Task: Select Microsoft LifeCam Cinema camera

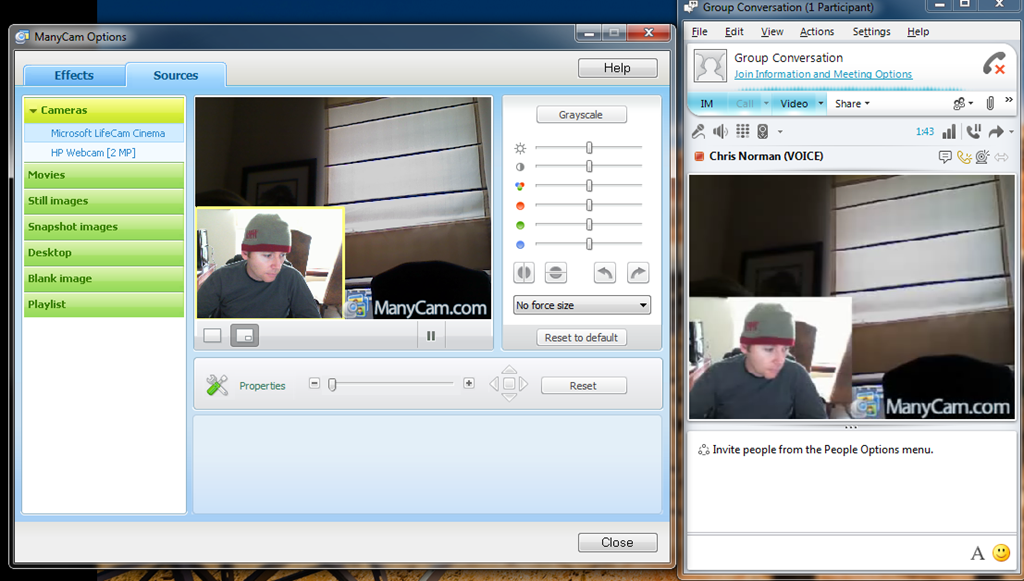Action: (104, 133)
